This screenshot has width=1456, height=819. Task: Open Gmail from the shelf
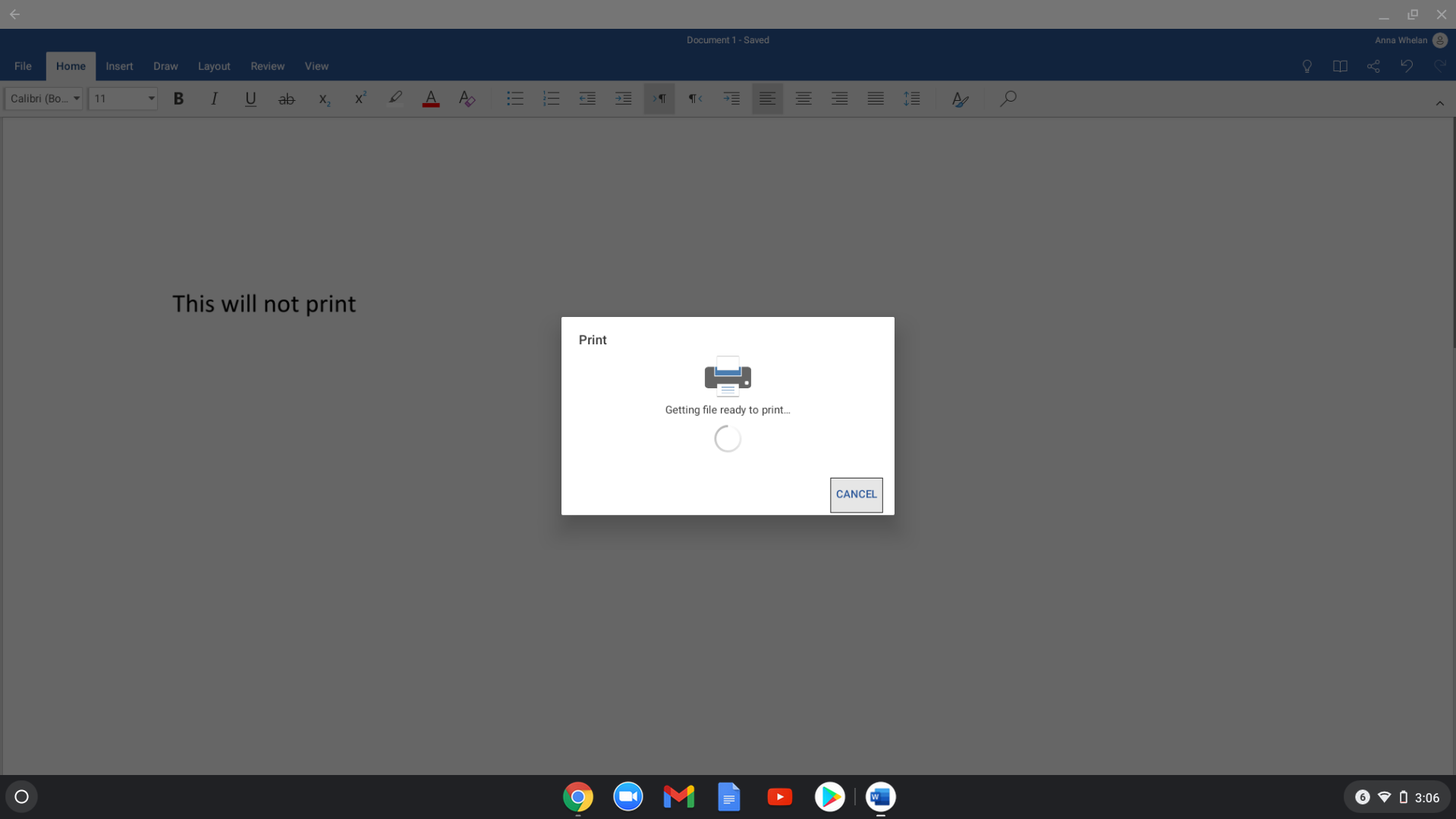[678, 797]
